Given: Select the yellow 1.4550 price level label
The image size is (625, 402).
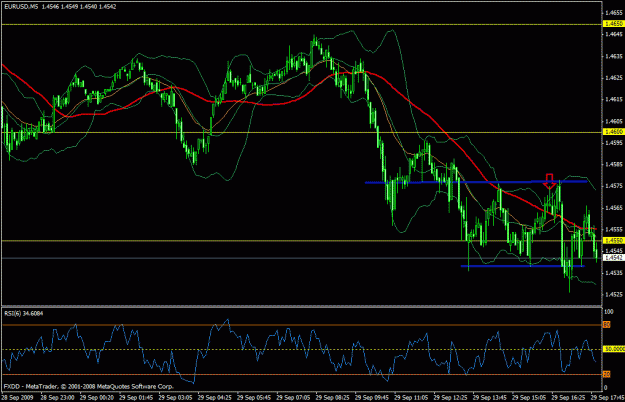Looking at the screenshot, I should pyautogui.click(x=613, y=240).
